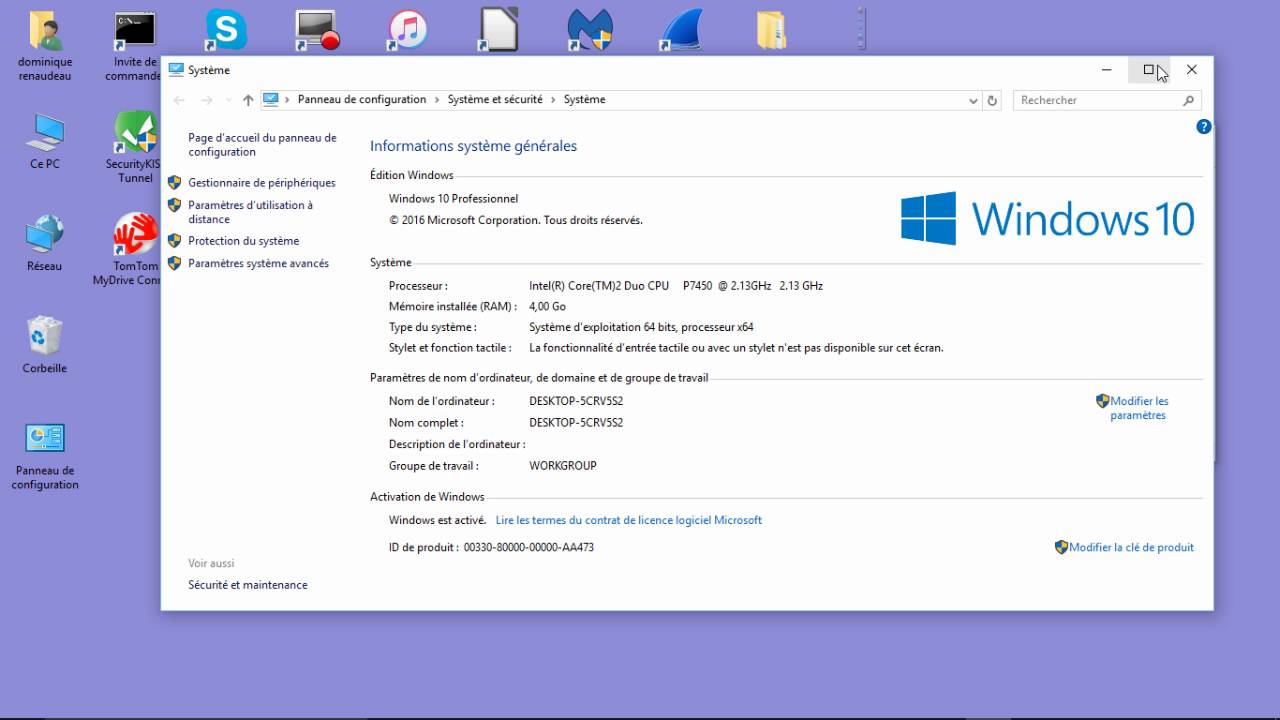Open the blue help question mark
1280x720 pixels.
pos(1203,127)
